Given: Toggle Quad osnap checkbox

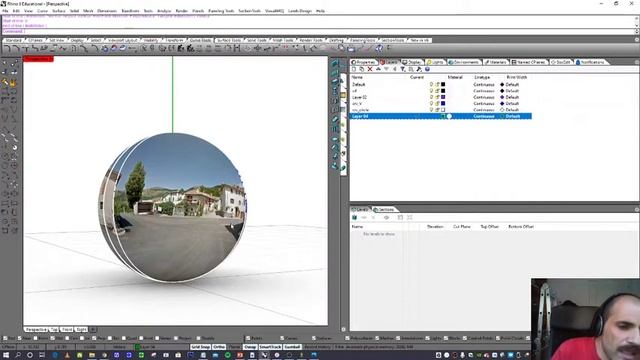Looking at the screenshot, I should [124, 338].
